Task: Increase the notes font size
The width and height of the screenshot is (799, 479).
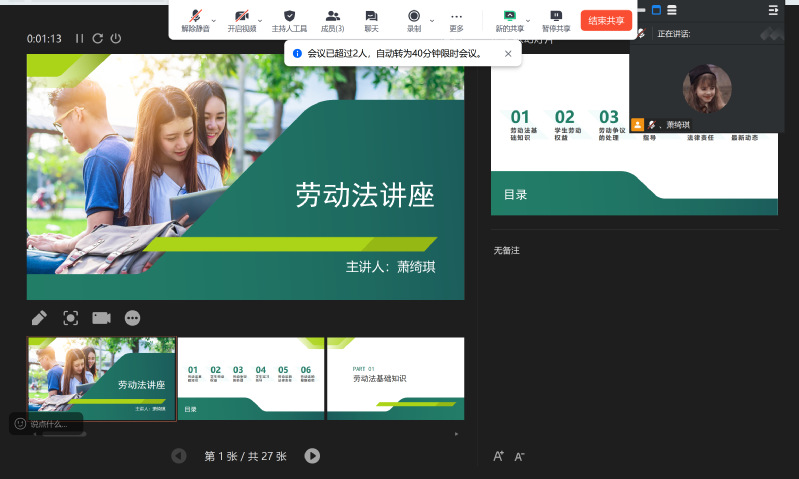Action: [498, 456]
